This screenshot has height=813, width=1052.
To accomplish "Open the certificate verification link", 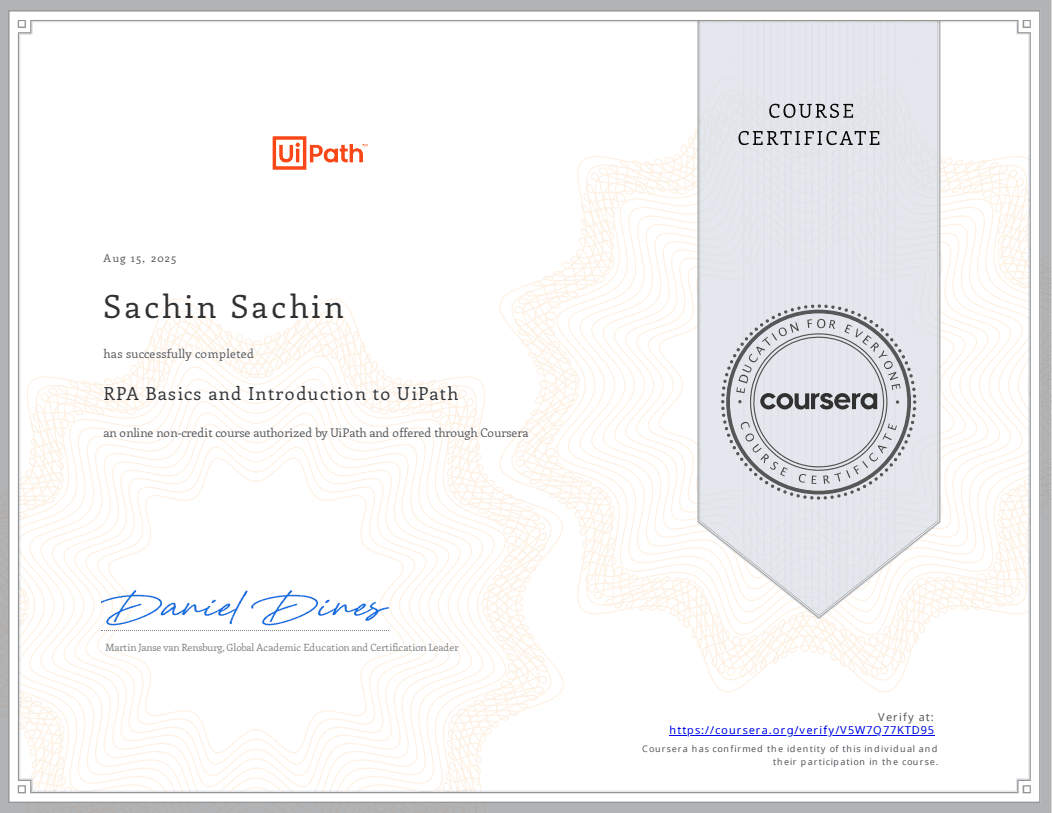I will pyautogui.click(x=800, y=730).
